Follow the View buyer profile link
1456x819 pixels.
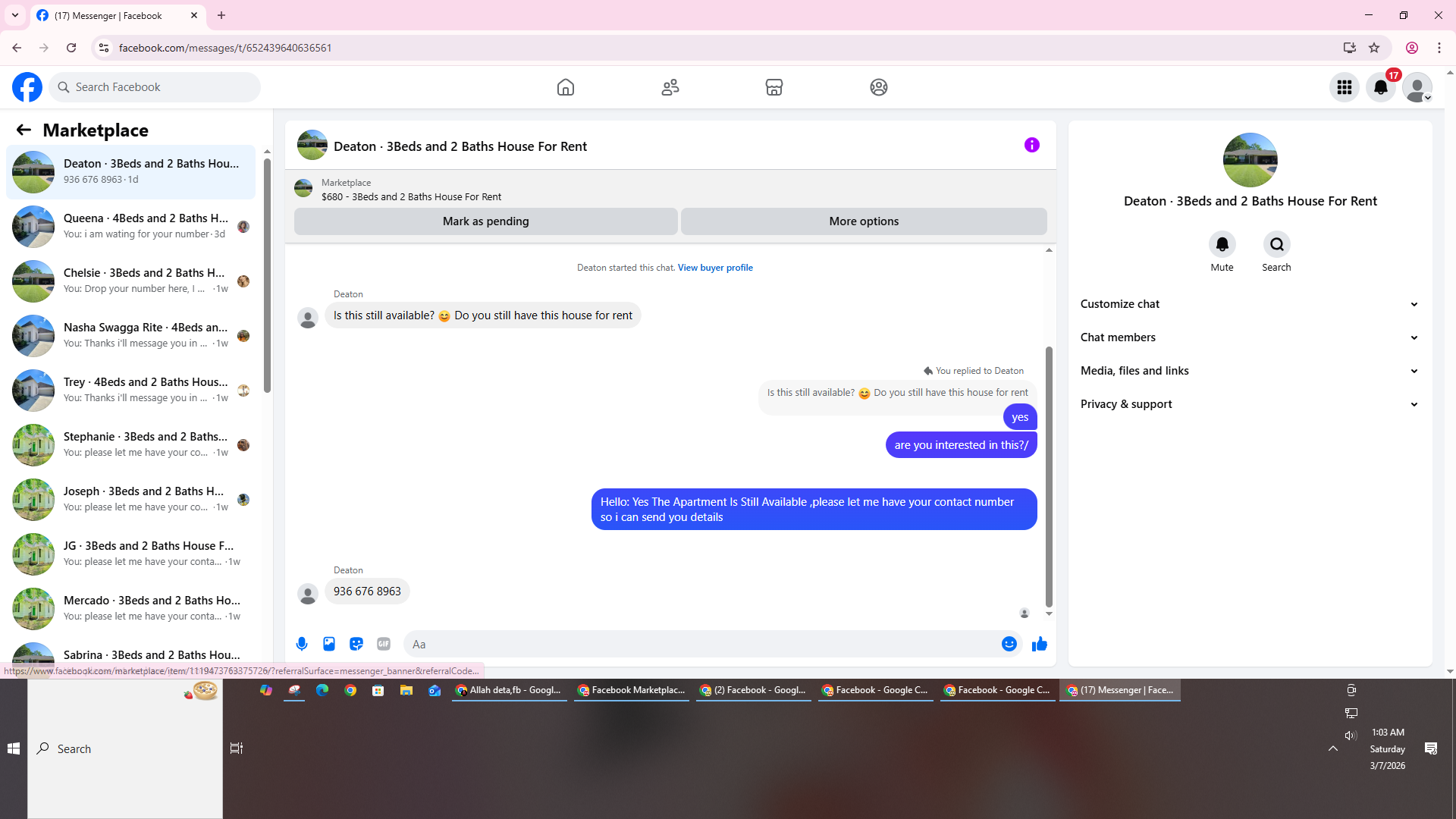coord(714,268)
